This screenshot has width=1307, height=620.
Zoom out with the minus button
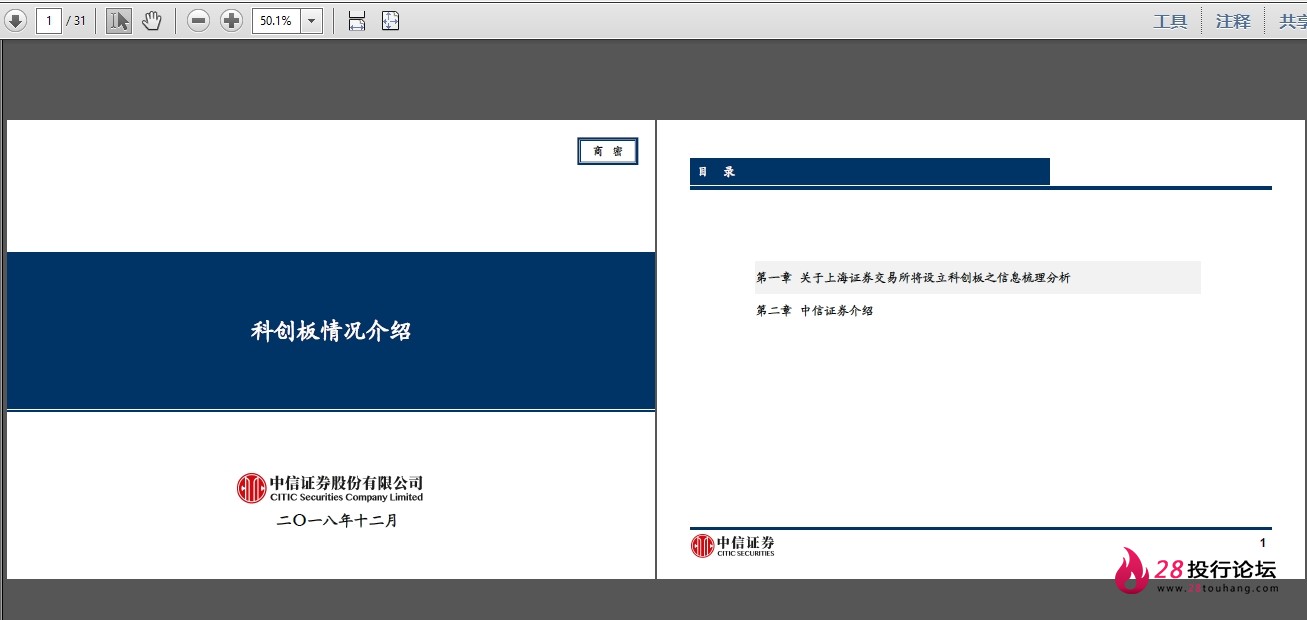tap(199, 20)
